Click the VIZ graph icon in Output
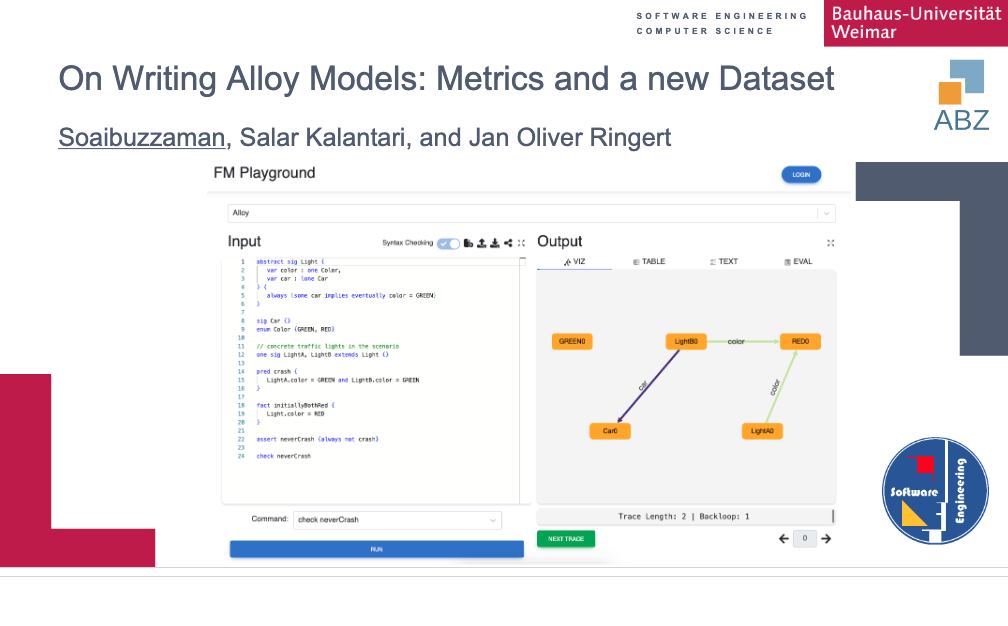 [x=566, y=261]
